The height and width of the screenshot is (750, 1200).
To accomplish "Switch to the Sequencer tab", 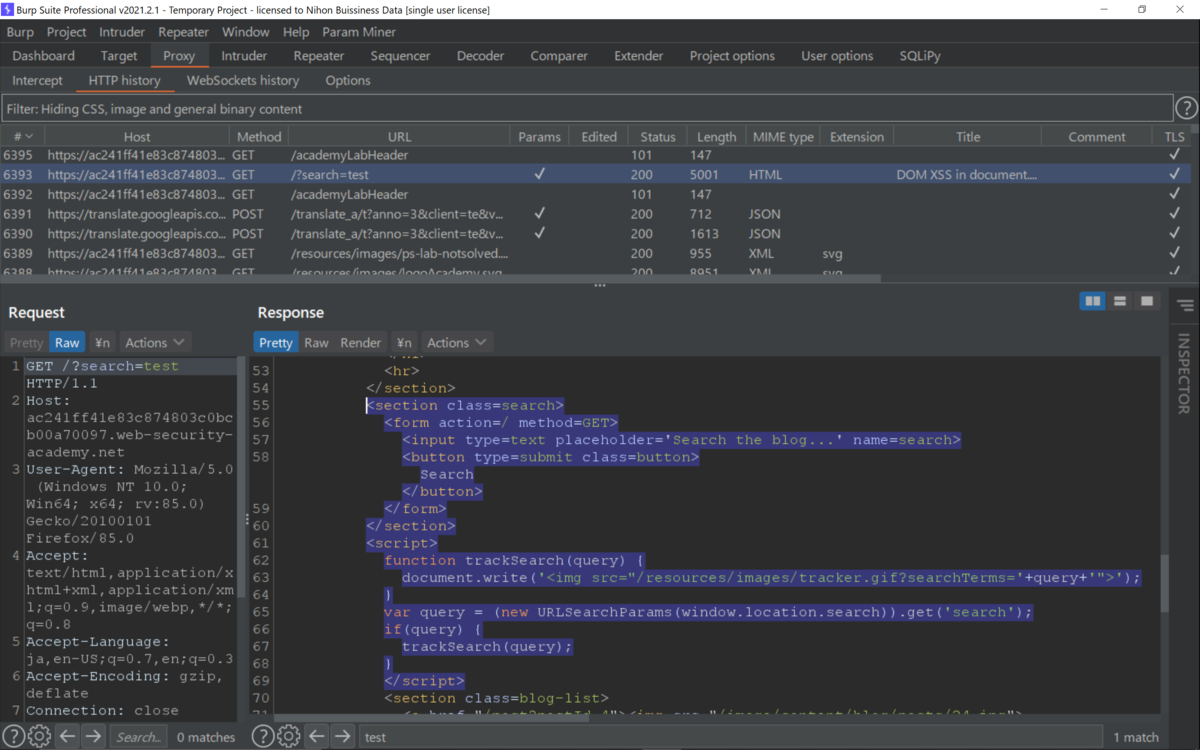I will coord(400,55).
